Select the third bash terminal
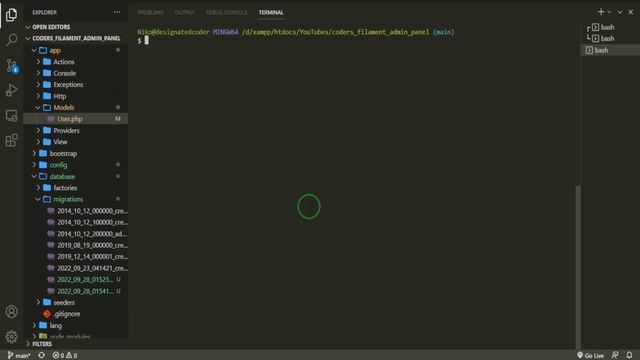The image size is (640, 360). [610, 50]
